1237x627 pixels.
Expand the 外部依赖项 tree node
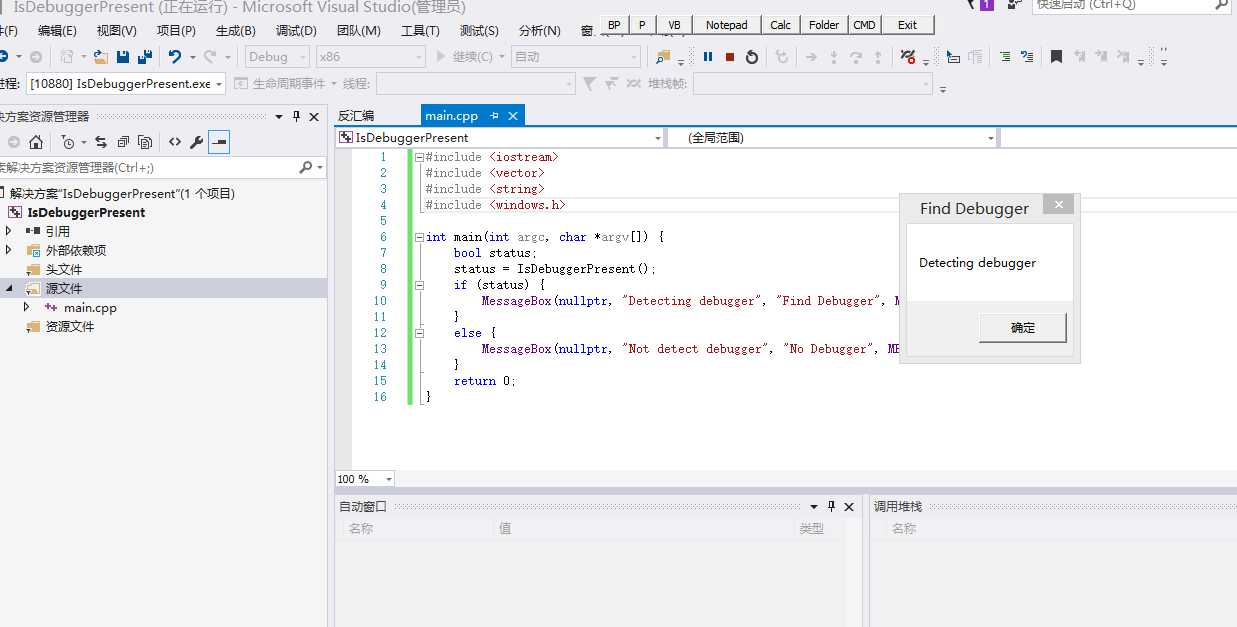coord(8,250)
